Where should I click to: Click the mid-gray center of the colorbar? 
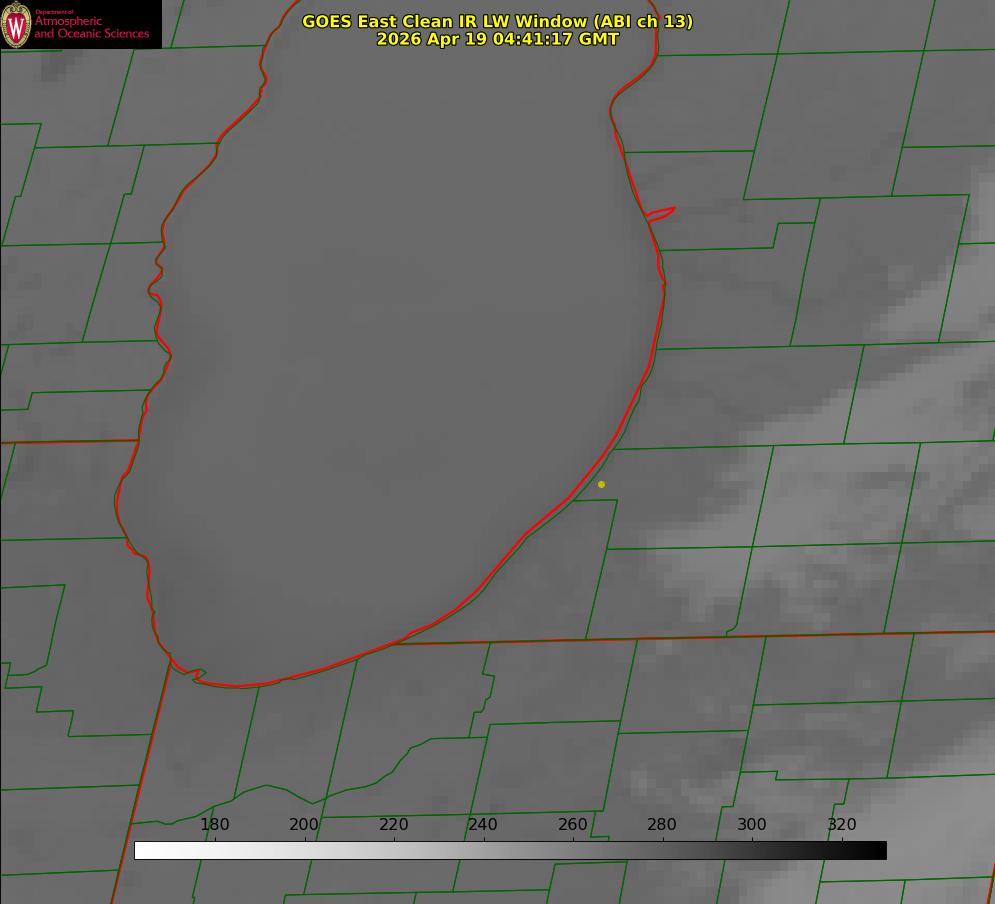510,851
